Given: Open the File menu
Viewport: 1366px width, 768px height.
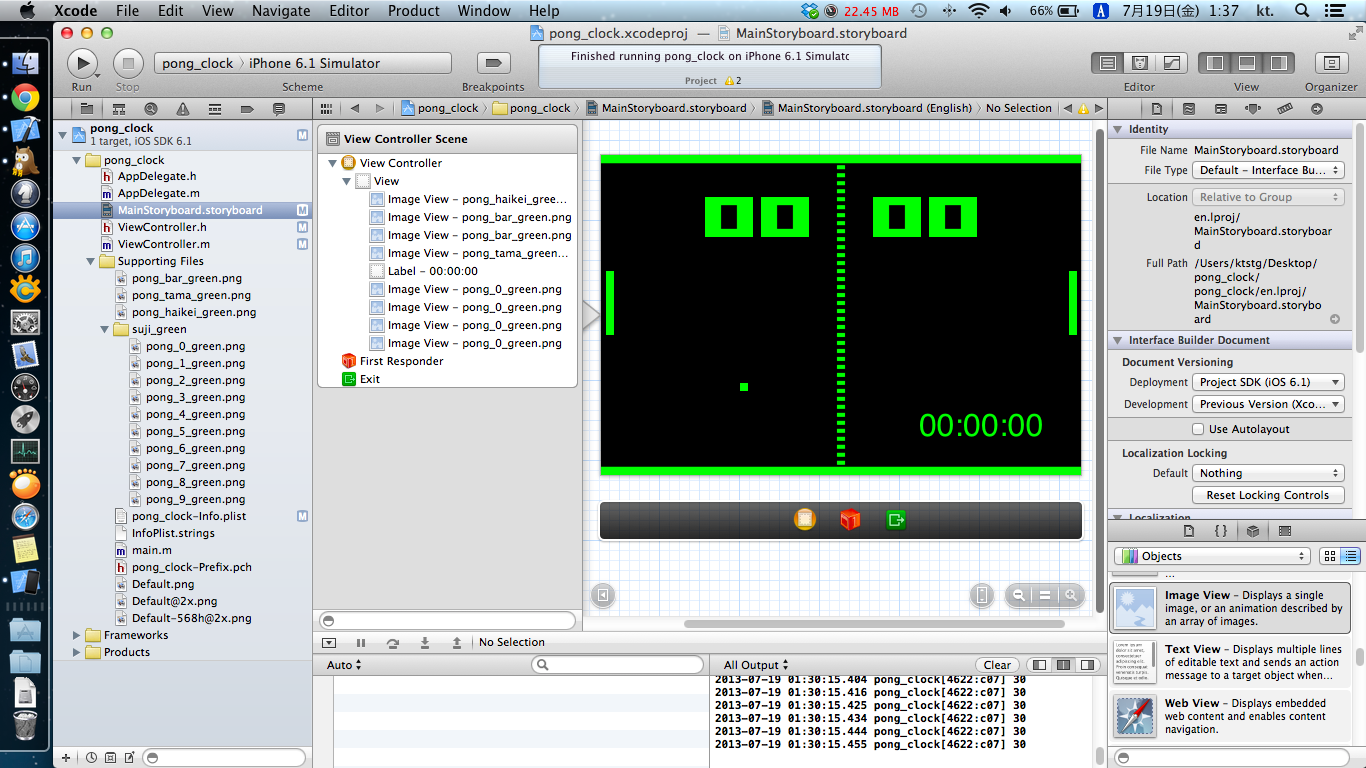Looking at the screenshot, I should [127, 11].
